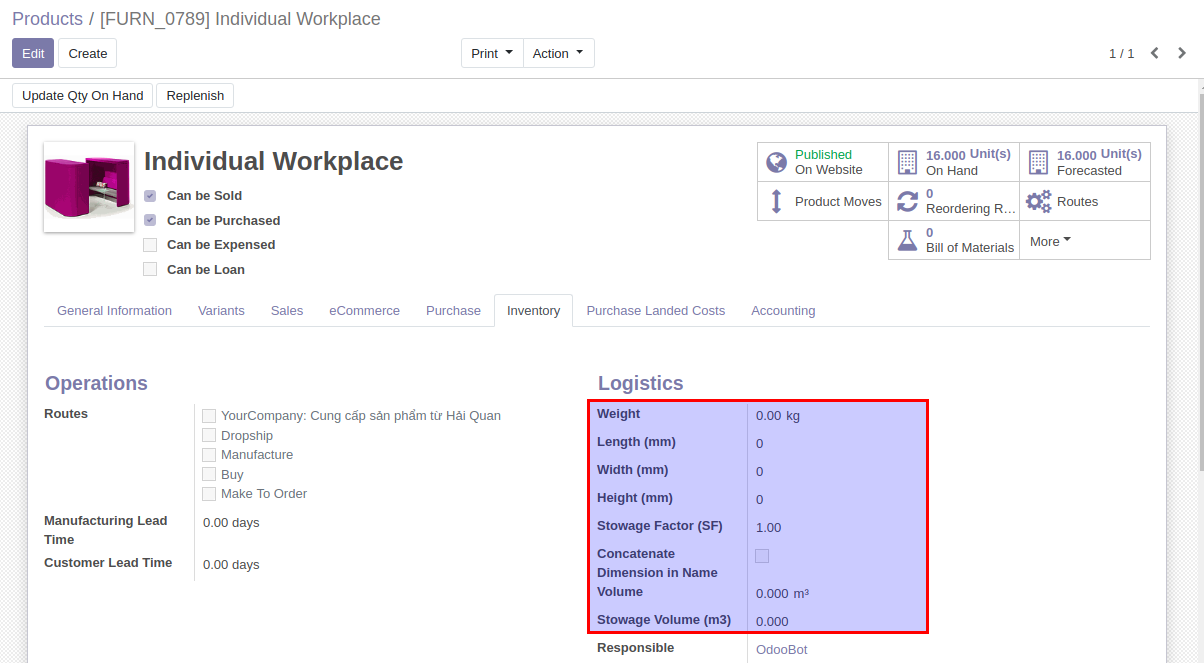
Task: Click the building icon for On Hand units
Action: pyautogui.click(x=907, y=162)
